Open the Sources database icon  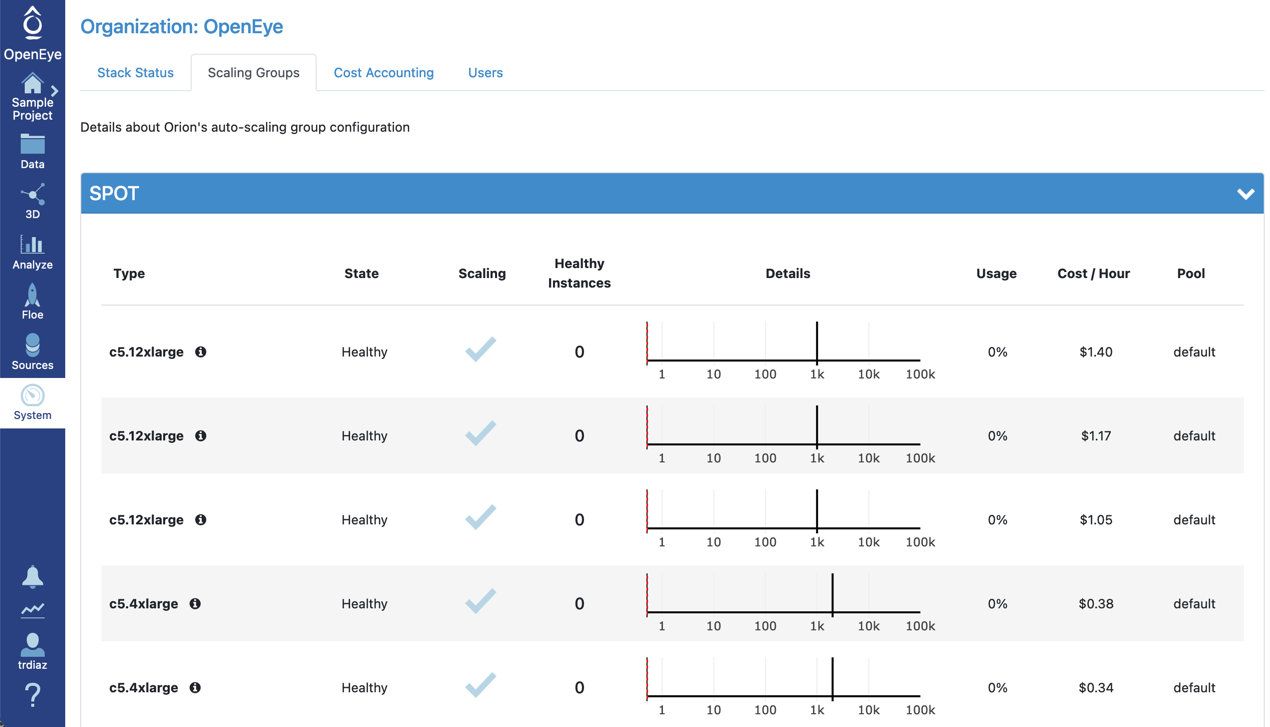click(32, 345)
